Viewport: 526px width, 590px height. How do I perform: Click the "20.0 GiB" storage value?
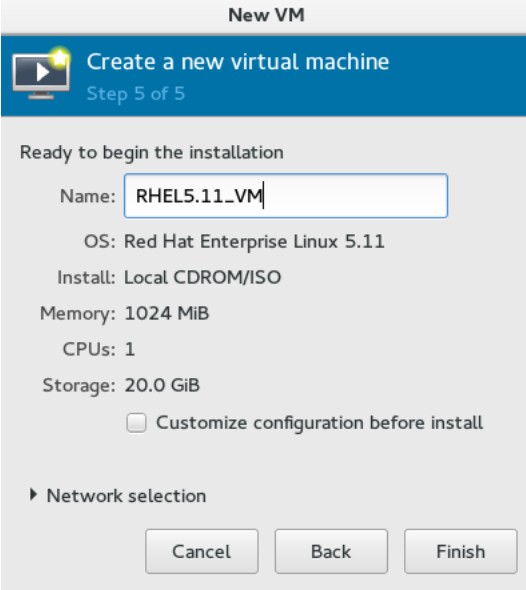coord(162,385)
